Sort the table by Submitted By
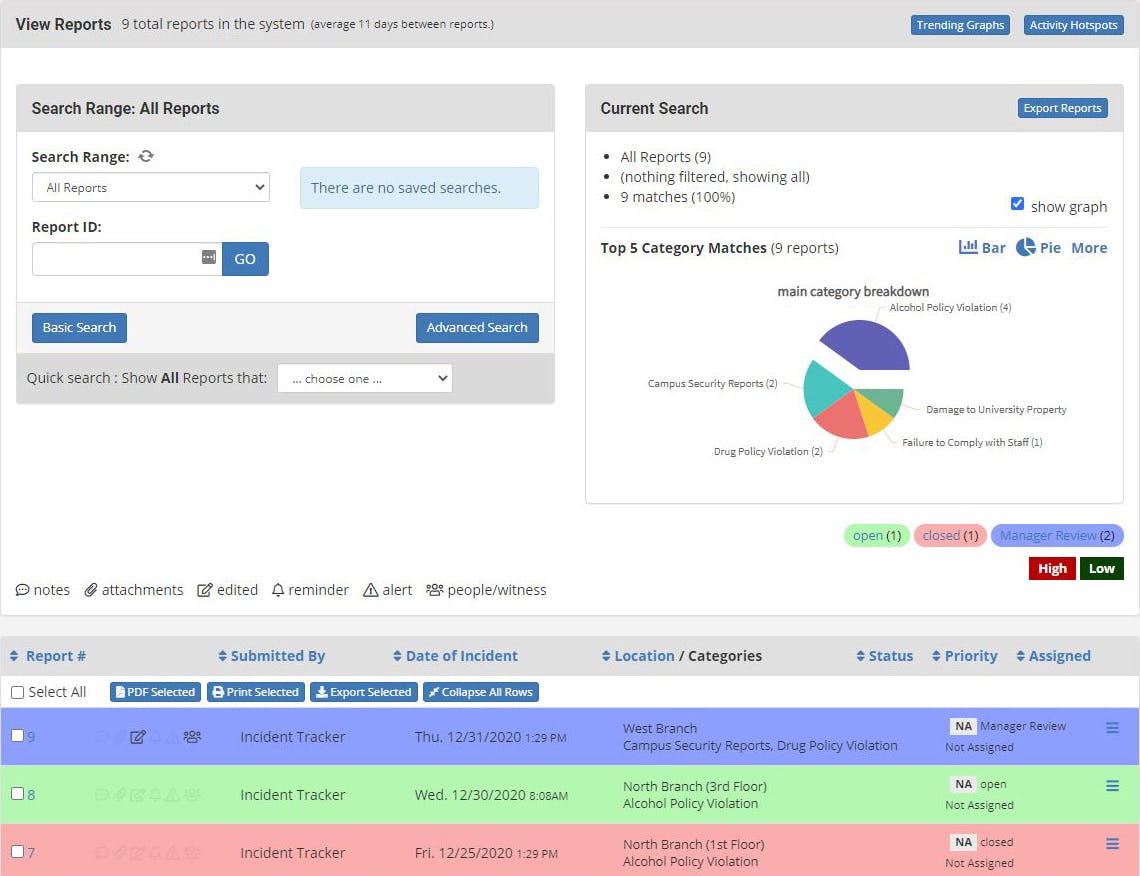This screenshot has height=876, width=1140. (x=271, y=656)
